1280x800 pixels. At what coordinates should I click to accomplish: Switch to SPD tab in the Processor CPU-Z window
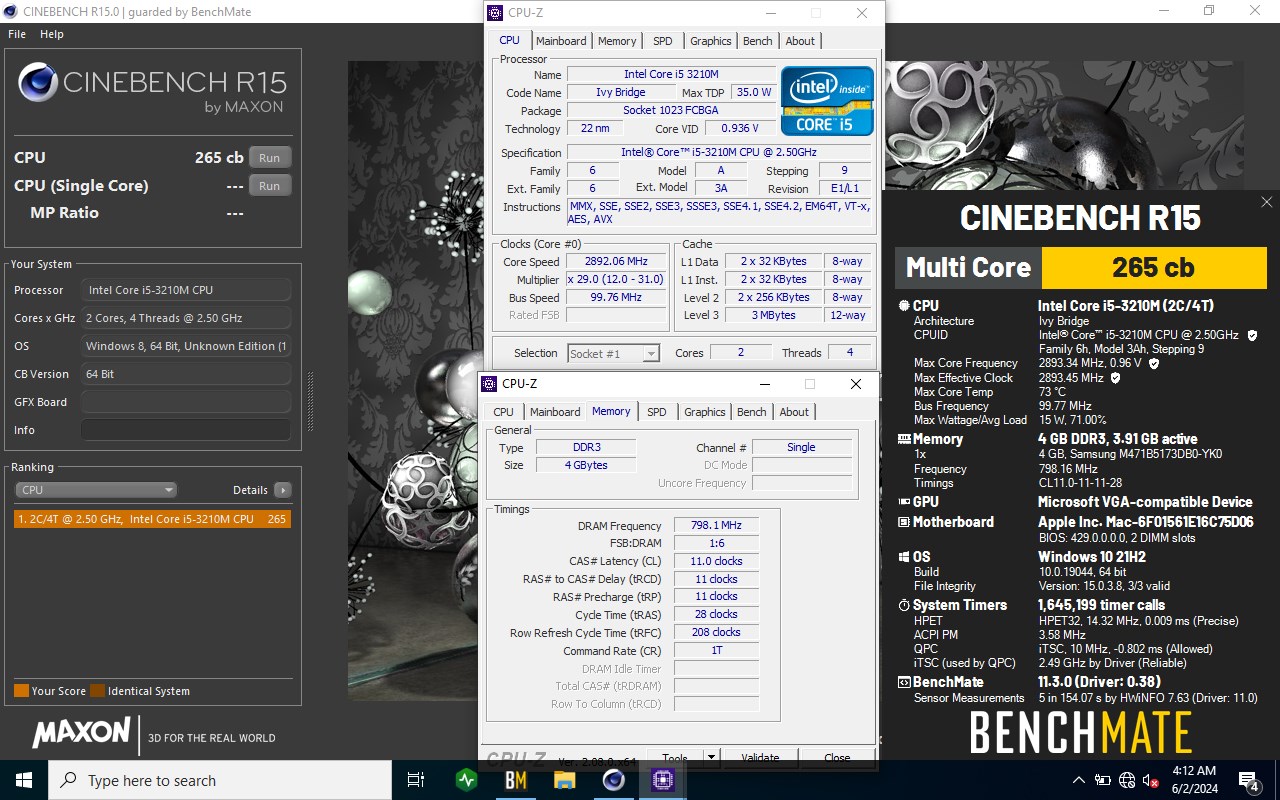coord(663,41)
